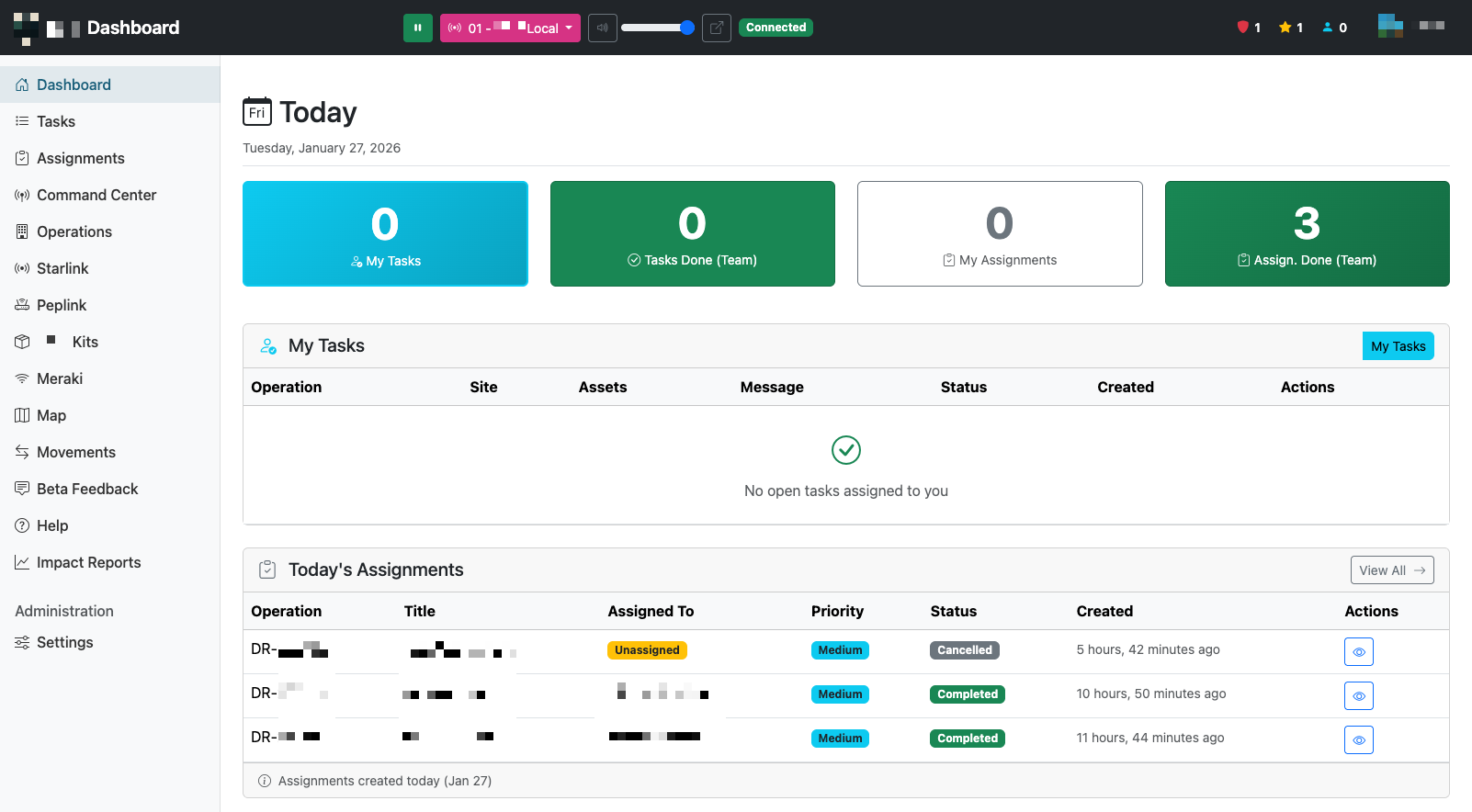Viewport: 1472px width, 812px height.
Task: Open Assignments in the sidebar
Action: click(x=110, y=158)
